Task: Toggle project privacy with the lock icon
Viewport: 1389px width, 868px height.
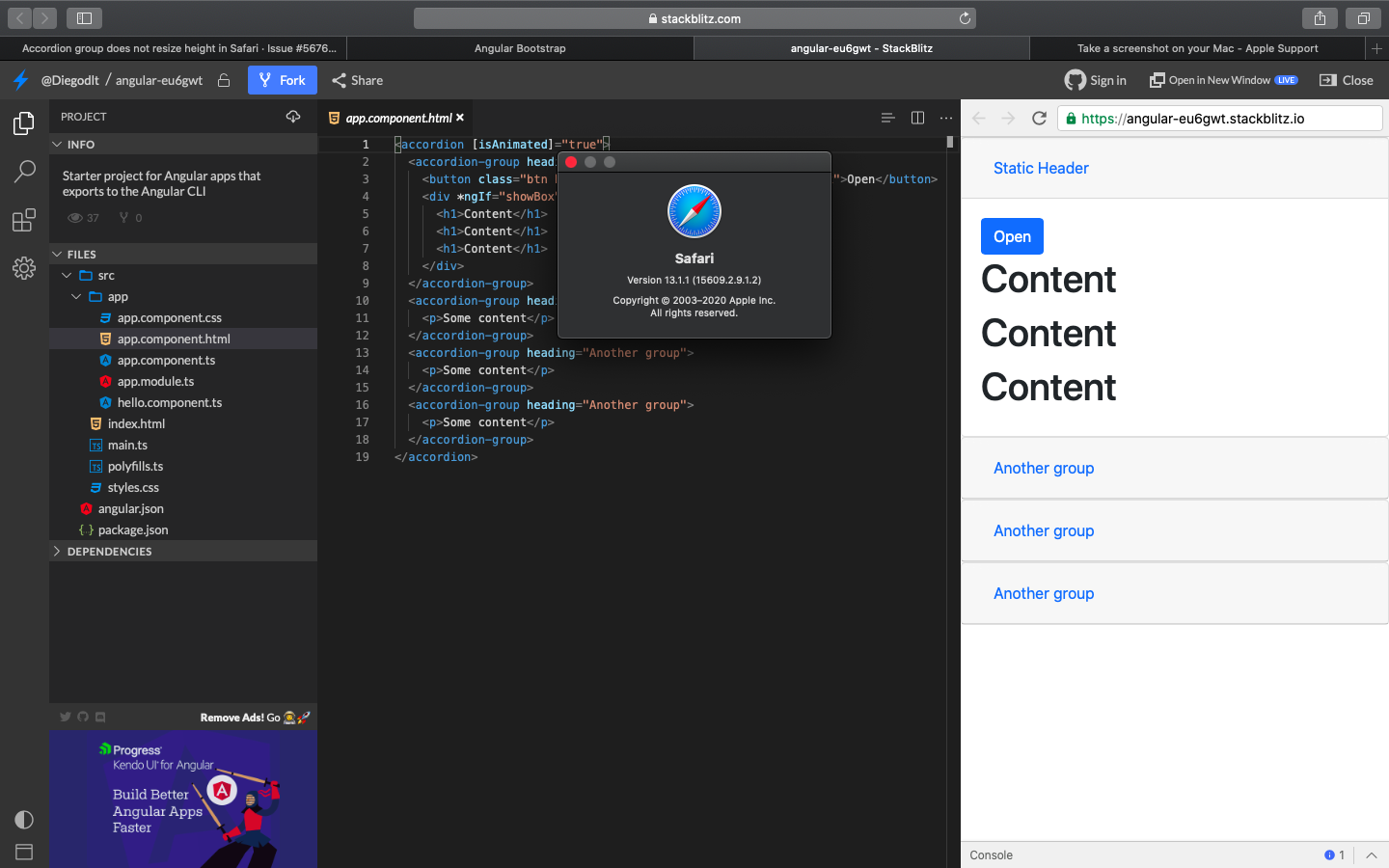Action: 223,80
